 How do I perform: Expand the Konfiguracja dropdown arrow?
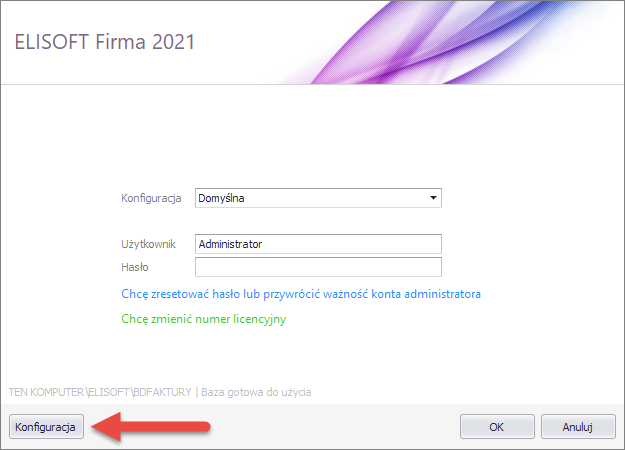point(433,198)
